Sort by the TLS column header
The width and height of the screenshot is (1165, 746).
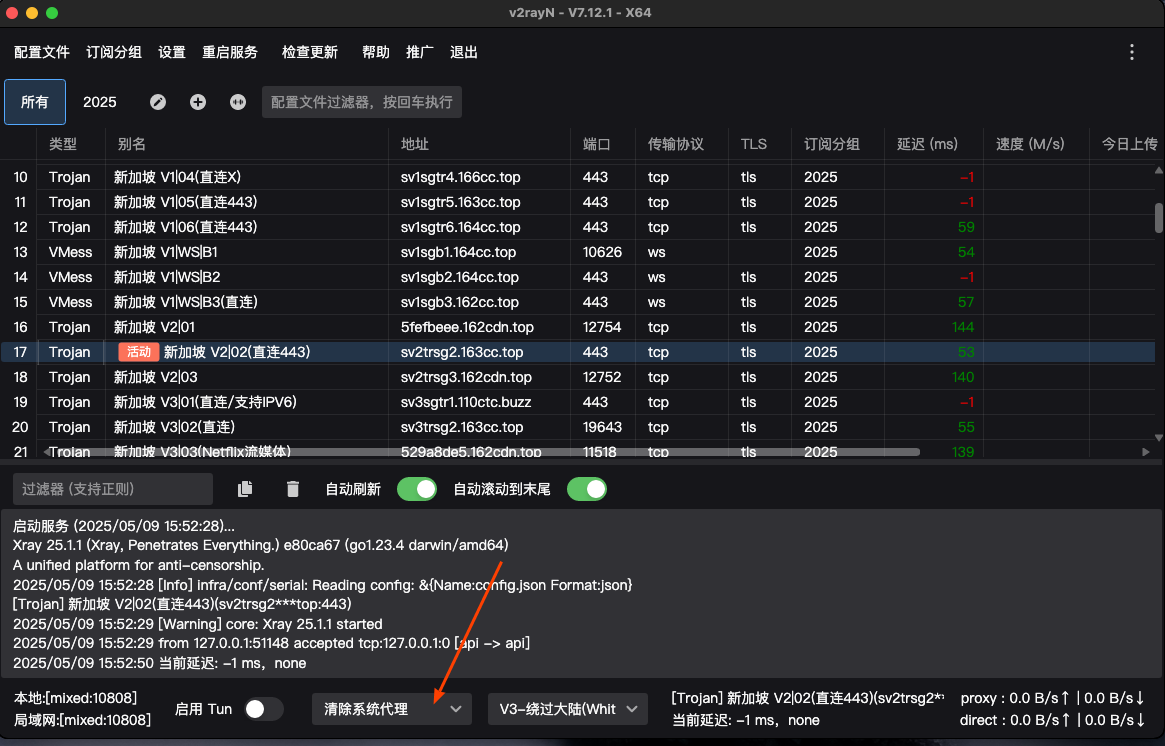(x=759, y=144)
